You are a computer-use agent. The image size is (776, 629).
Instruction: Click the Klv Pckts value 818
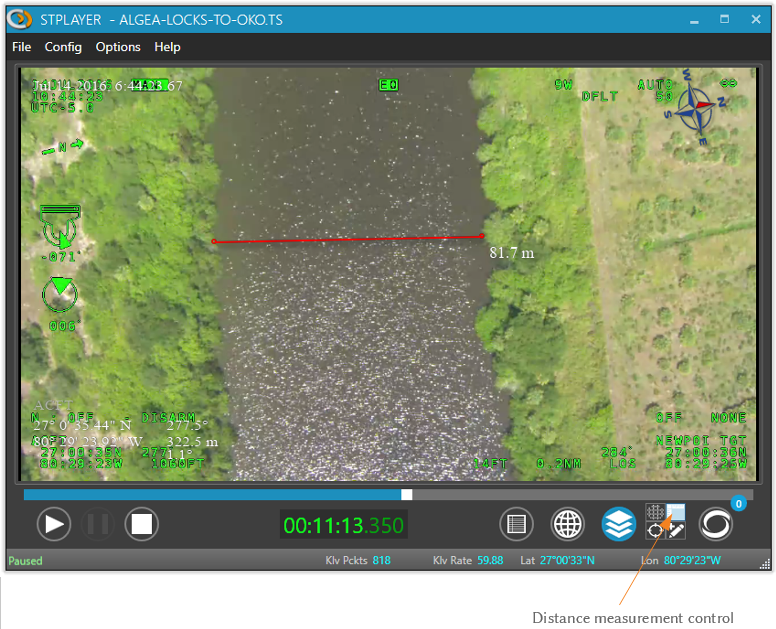382,560
